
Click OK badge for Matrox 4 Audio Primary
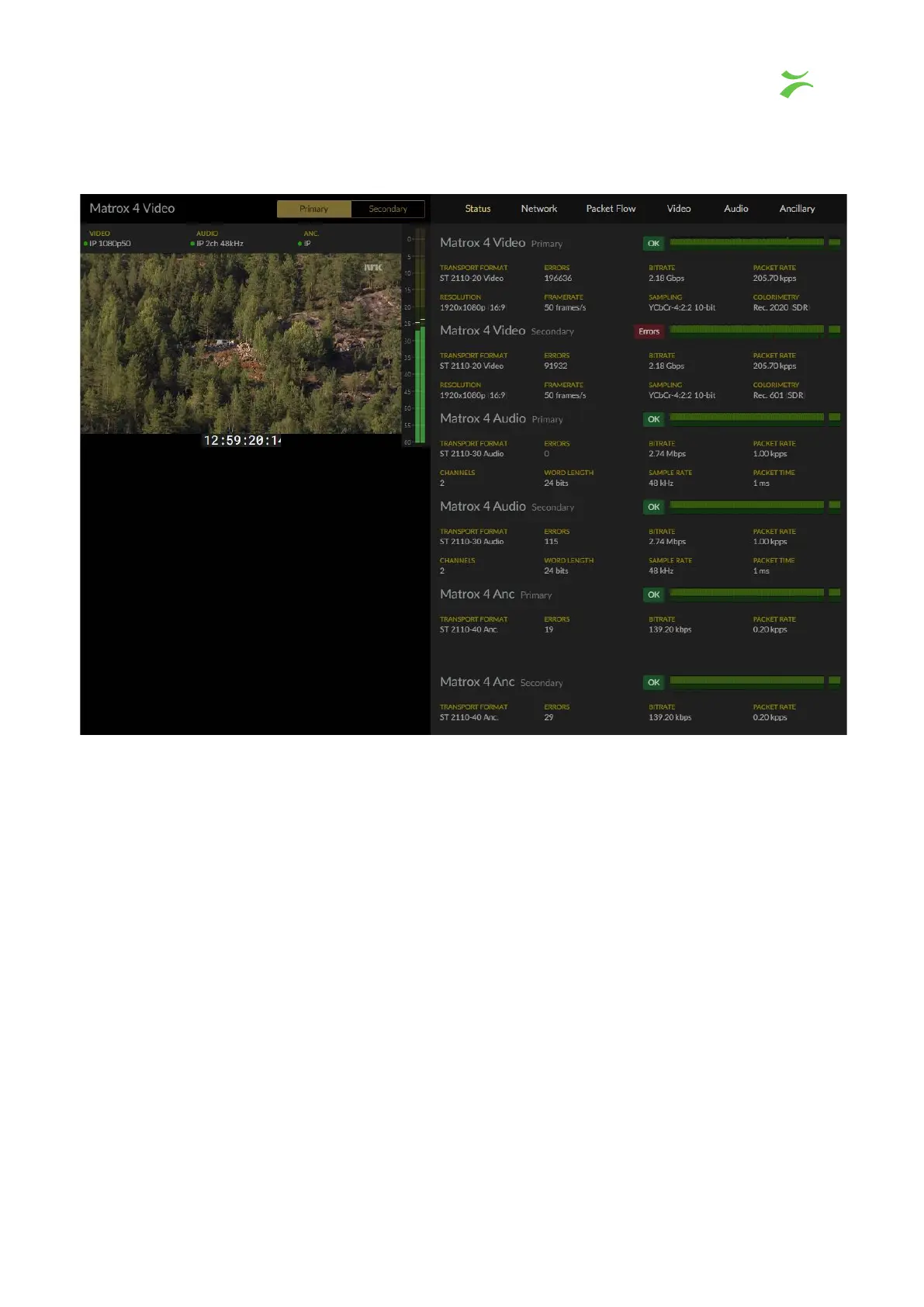653,419
